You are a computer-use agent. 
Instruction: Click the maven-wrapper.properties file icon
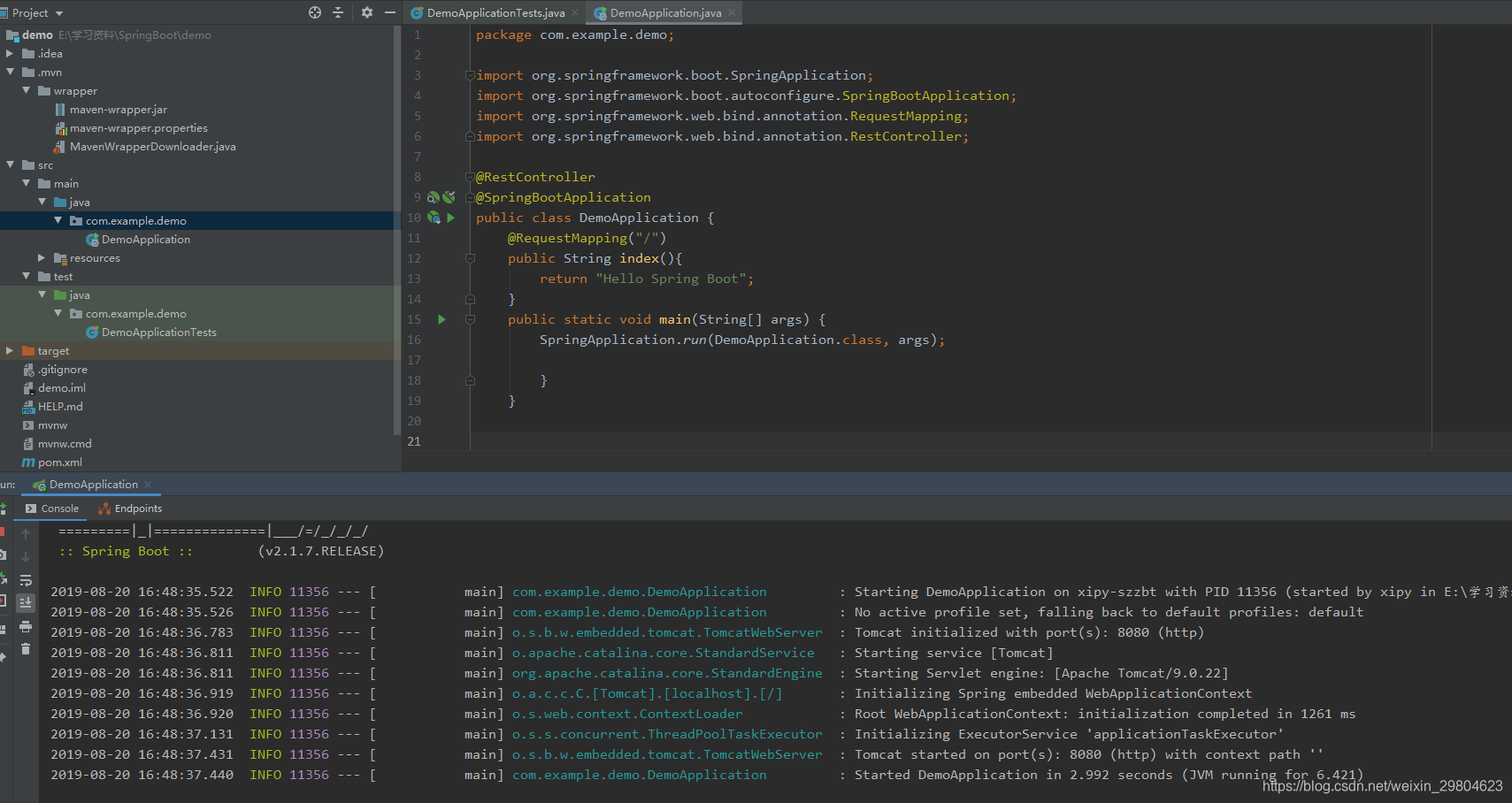click(60, 128)
